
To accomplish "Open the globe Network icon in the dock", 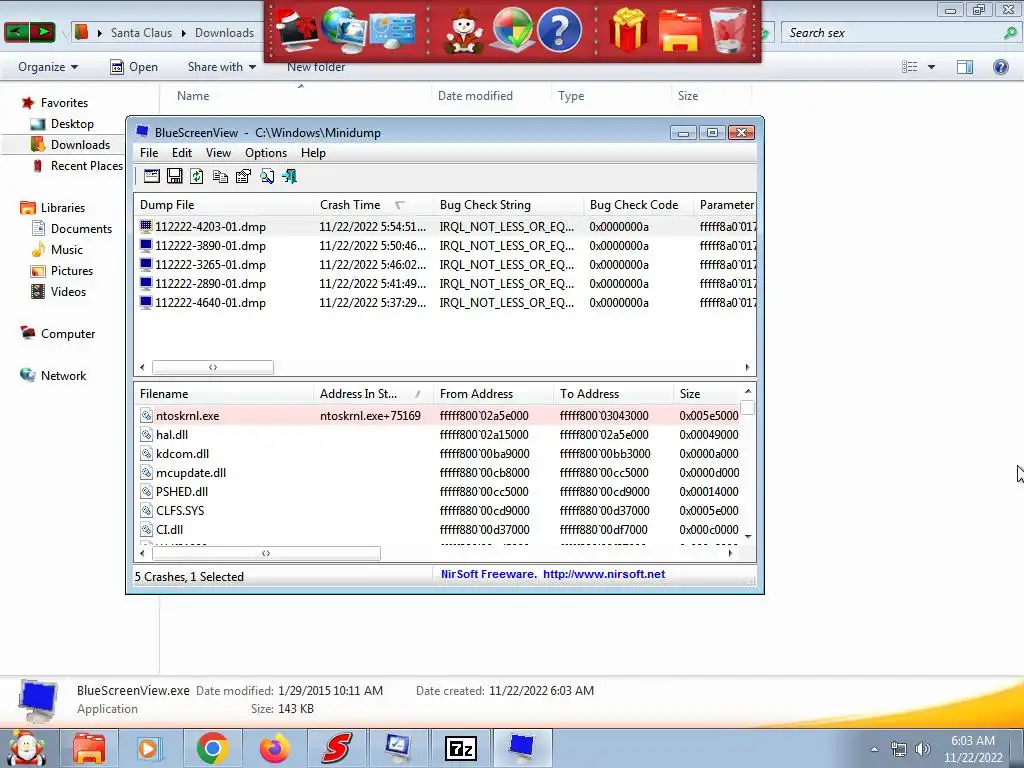I will [344, 29].
